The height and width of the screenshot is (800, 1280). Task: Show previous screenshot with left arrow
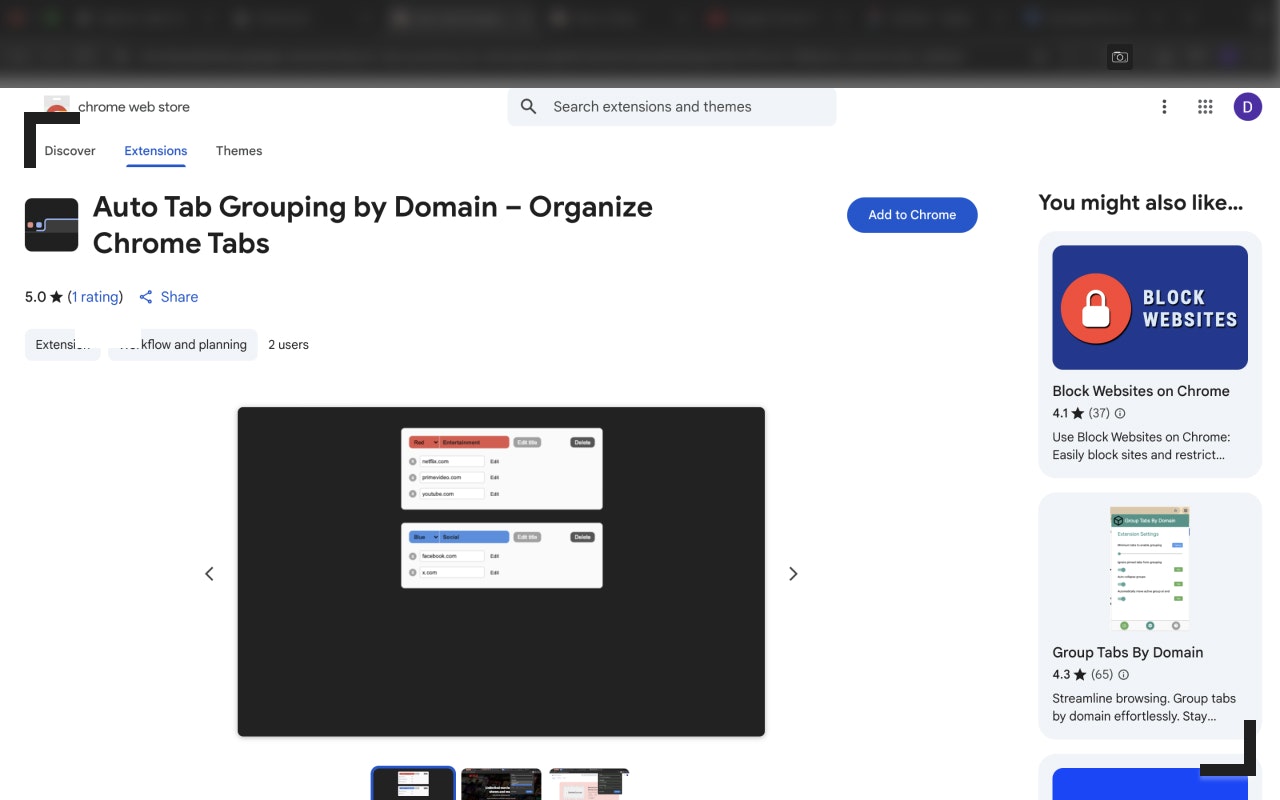click(x=209, y=573)
